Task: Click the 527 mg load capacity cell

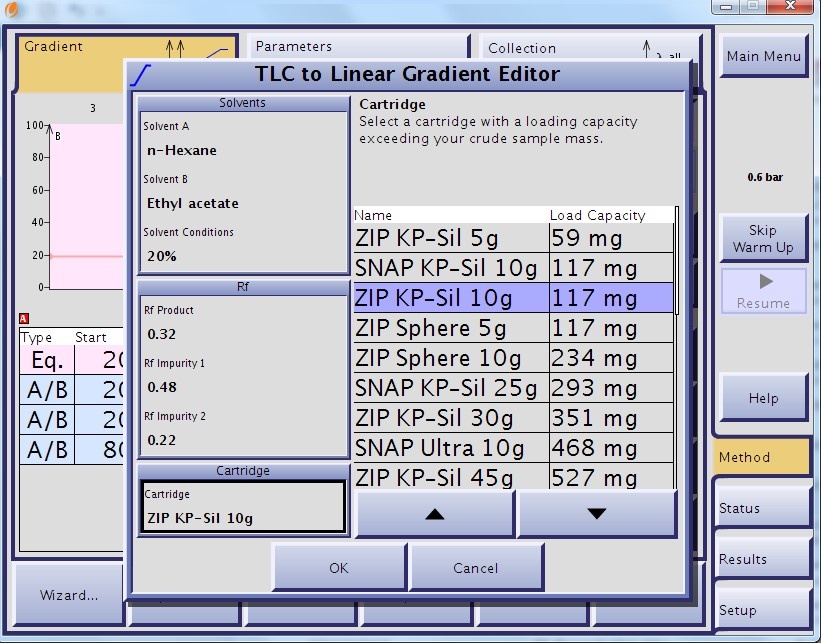Action: pos(611,476)
